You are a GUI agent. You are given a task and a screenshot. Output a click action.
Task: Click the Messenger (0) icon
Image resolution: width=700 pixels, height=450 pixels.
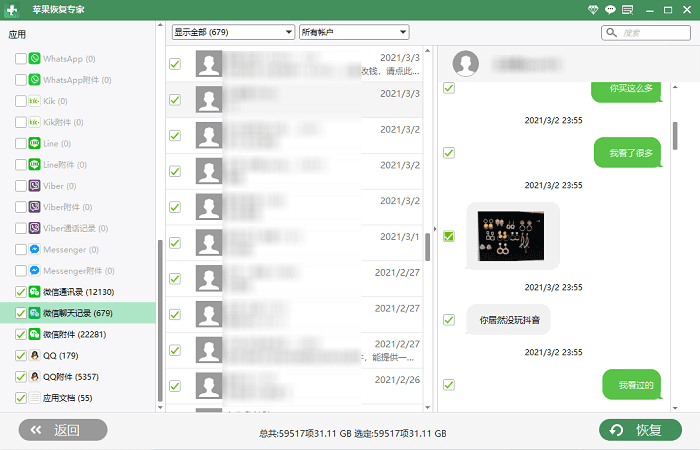(x=34, y=249)
